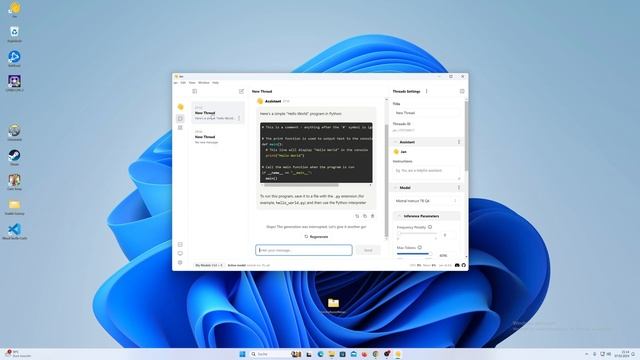Click the Regenerate button
Screen dimensions: 640x360
tap(316, 237)
